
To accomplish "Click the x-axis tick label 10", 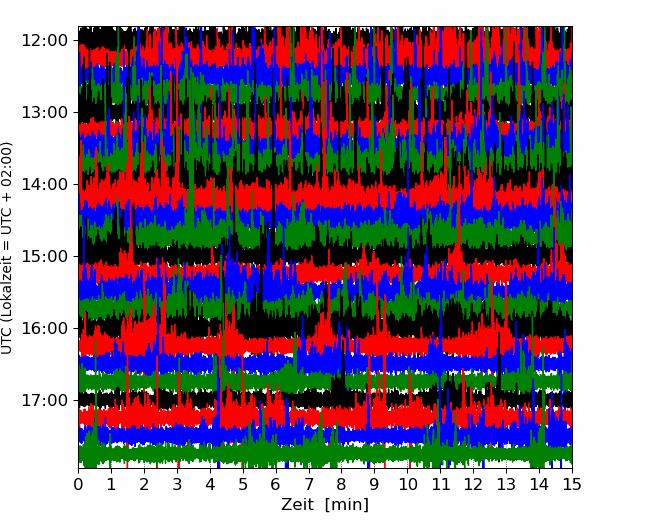I will tap(407, 484).
